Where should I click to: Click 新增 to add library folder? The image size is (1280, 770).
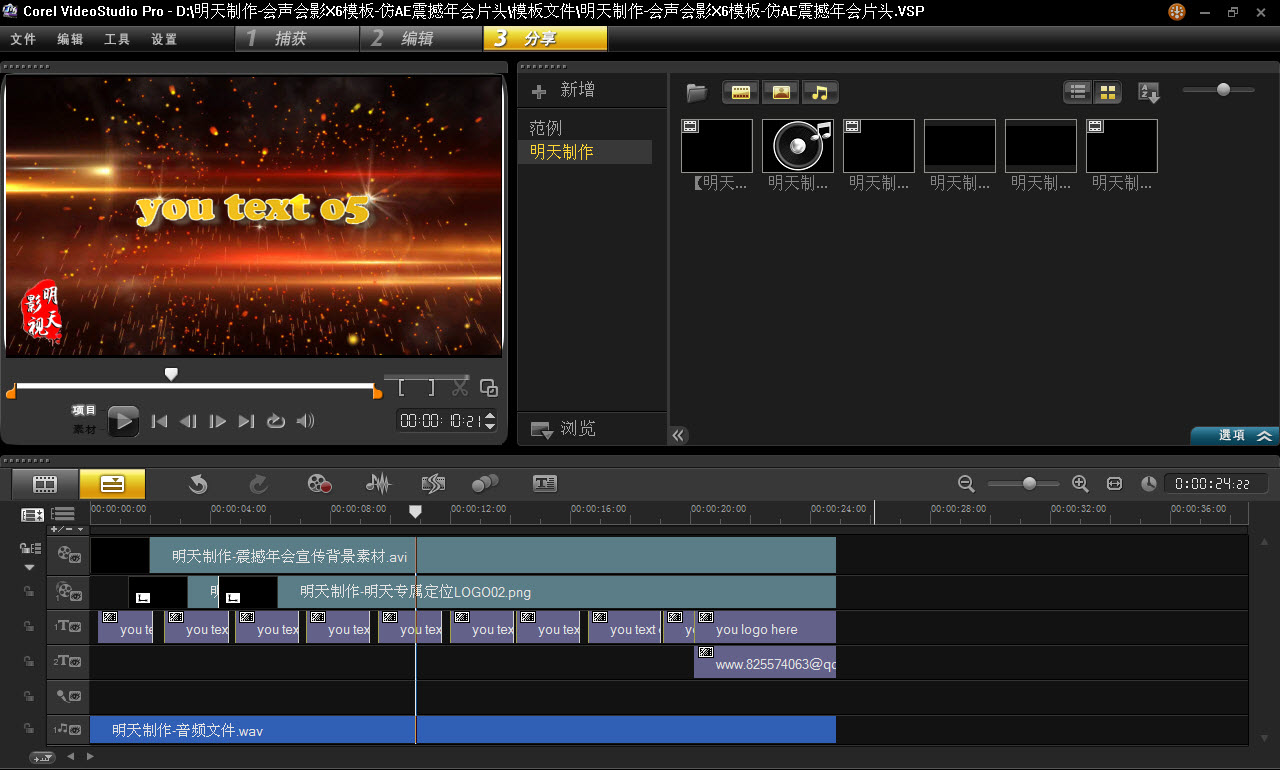(563, 90)
